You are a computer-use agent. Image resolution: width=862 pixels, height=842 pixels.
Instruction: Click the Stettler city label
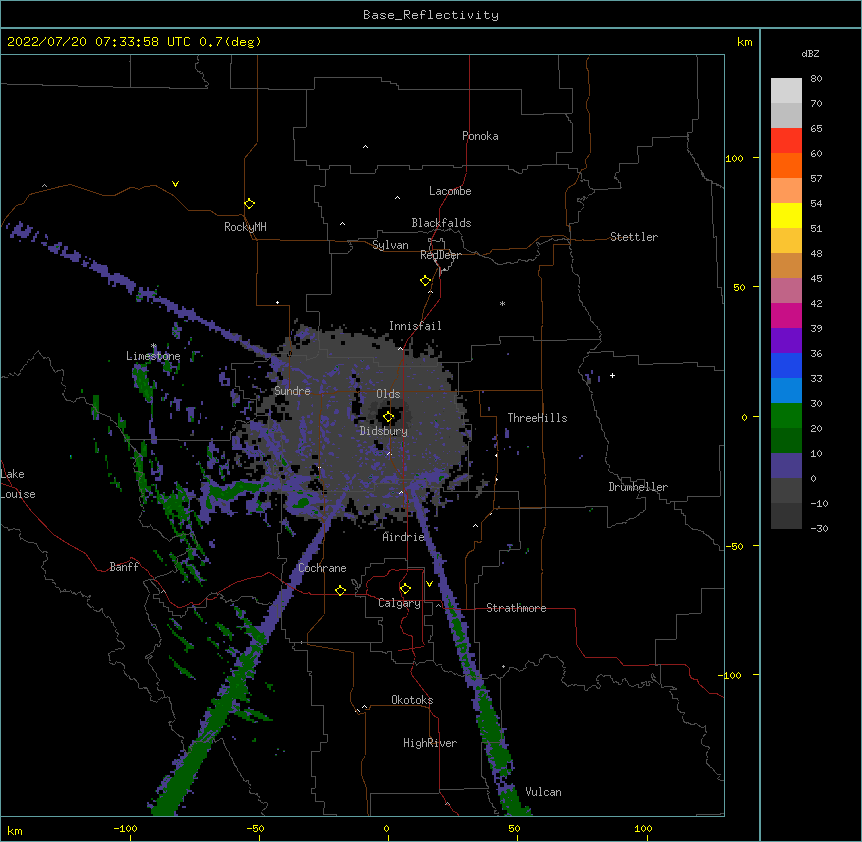point(633,237)
